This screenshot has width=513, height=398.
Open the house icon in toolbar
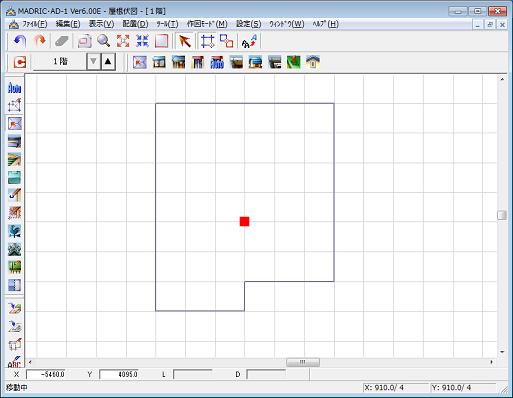(313, 62)
